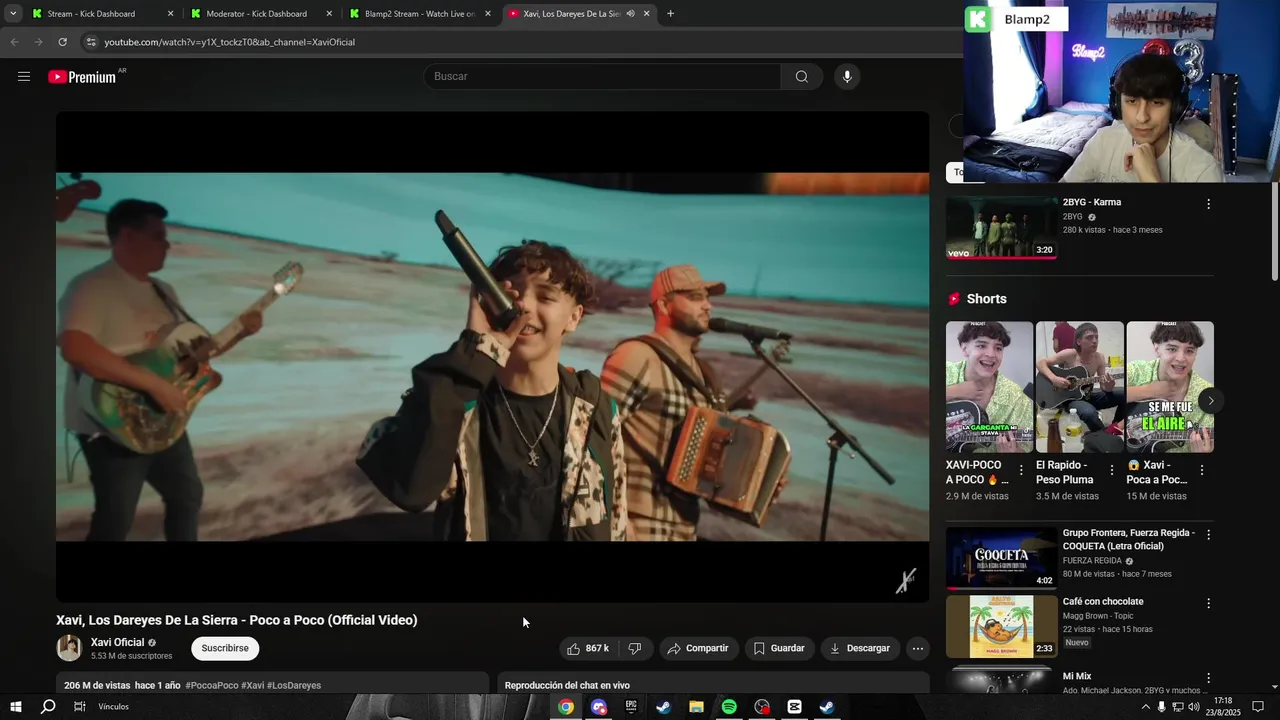Click the #PocoaPoco hashtag

tap(212, 686)
